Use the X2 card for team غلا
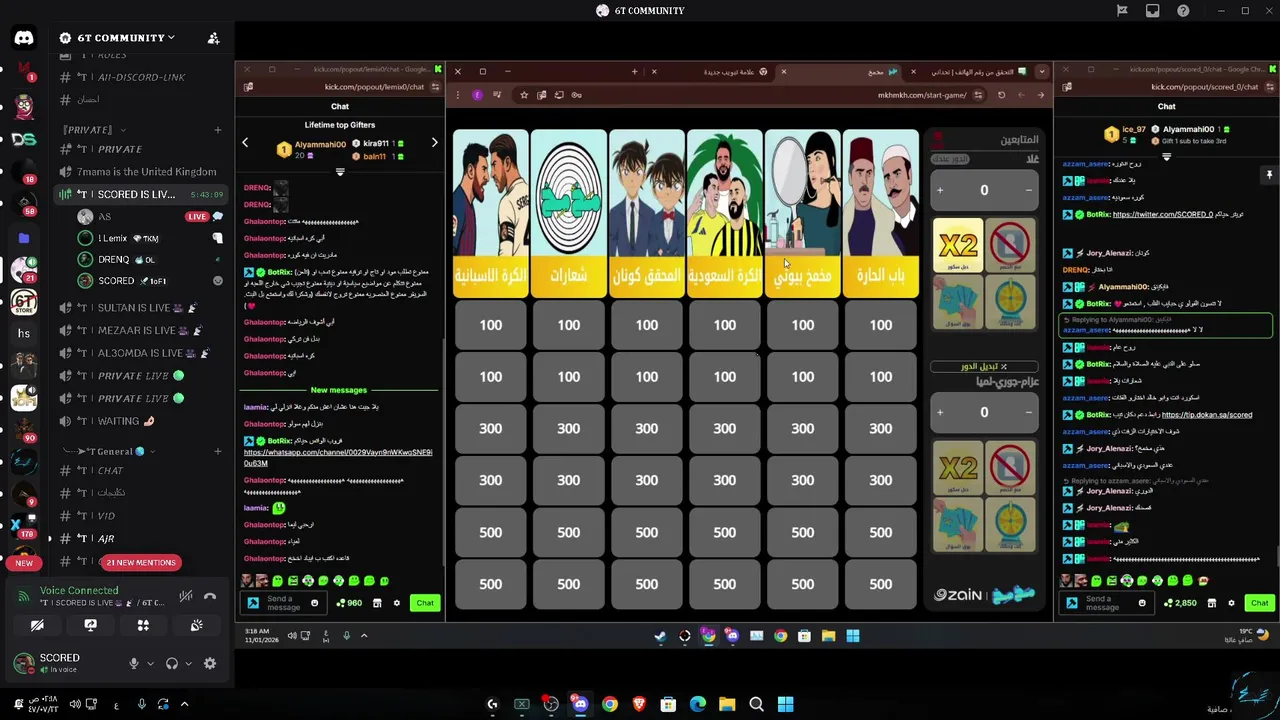 tap(958, 244)
